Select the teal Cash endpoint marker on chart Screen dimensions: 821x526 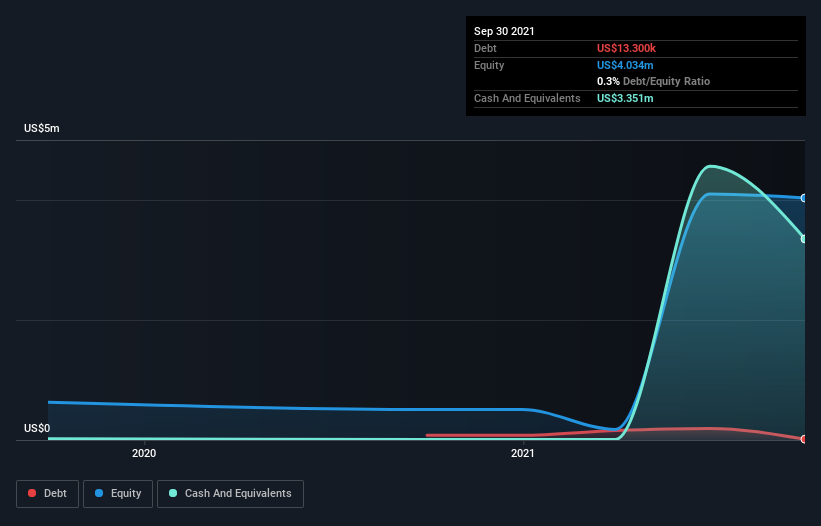pos(804,239)
